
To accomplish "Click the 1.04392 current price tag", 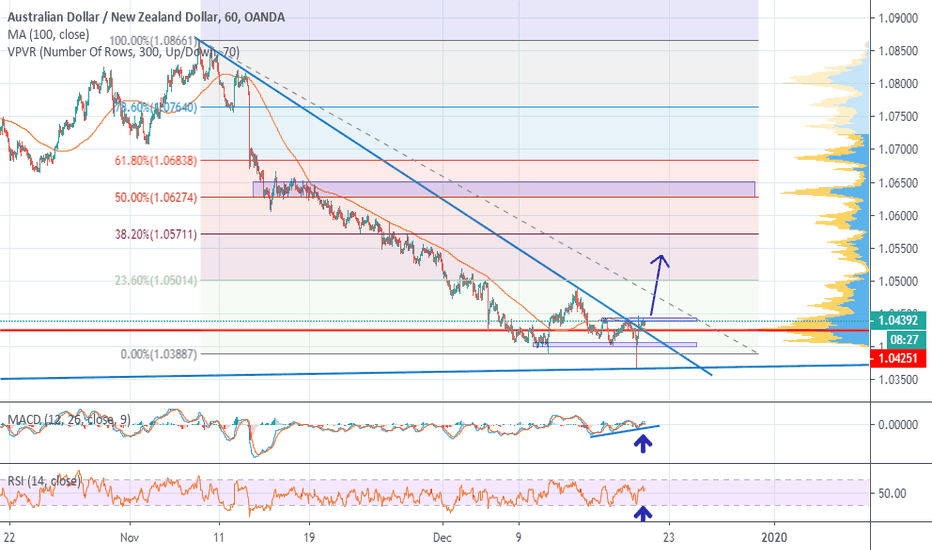I will 901,321.
